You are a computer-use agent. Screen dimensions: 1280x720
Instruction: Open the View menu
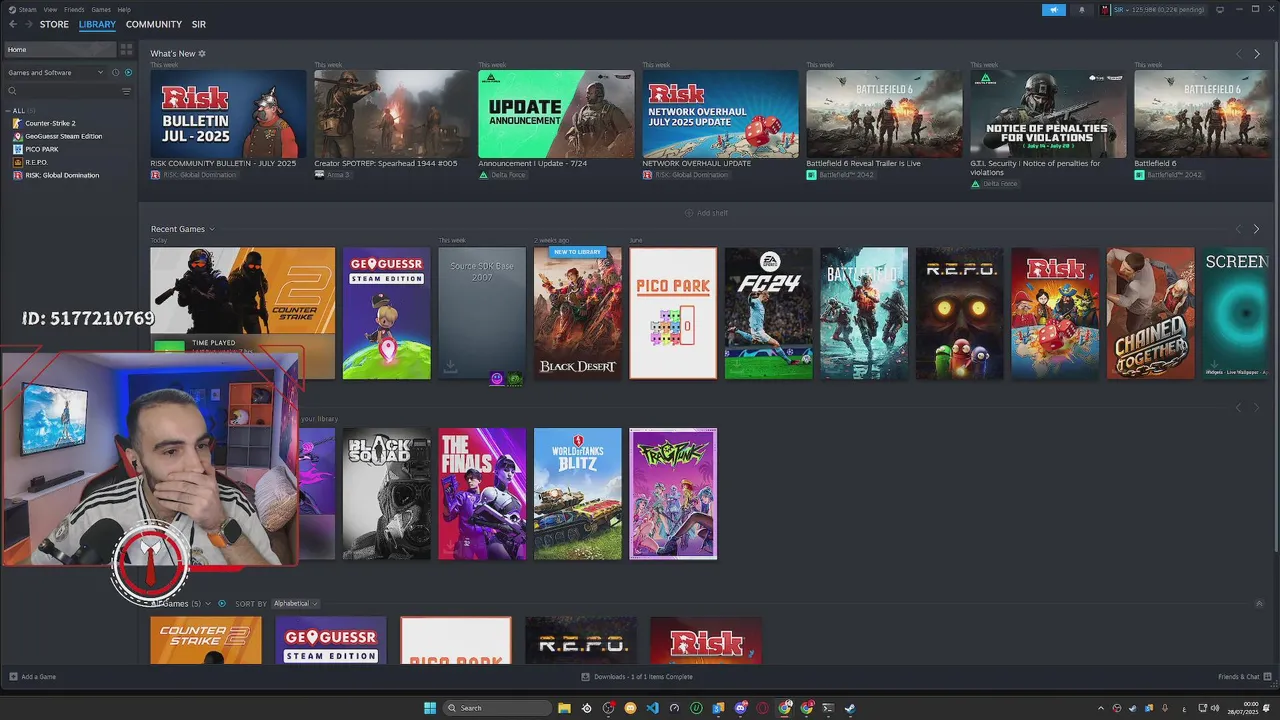50,9
